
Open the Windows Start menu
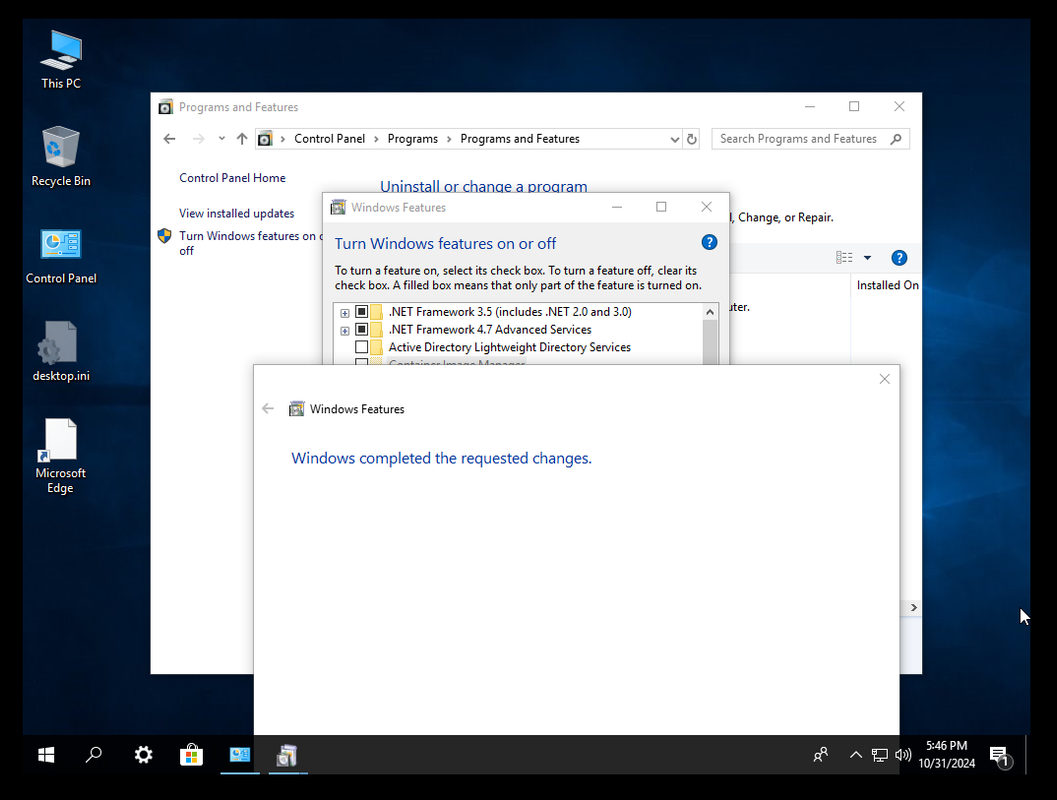46,755
